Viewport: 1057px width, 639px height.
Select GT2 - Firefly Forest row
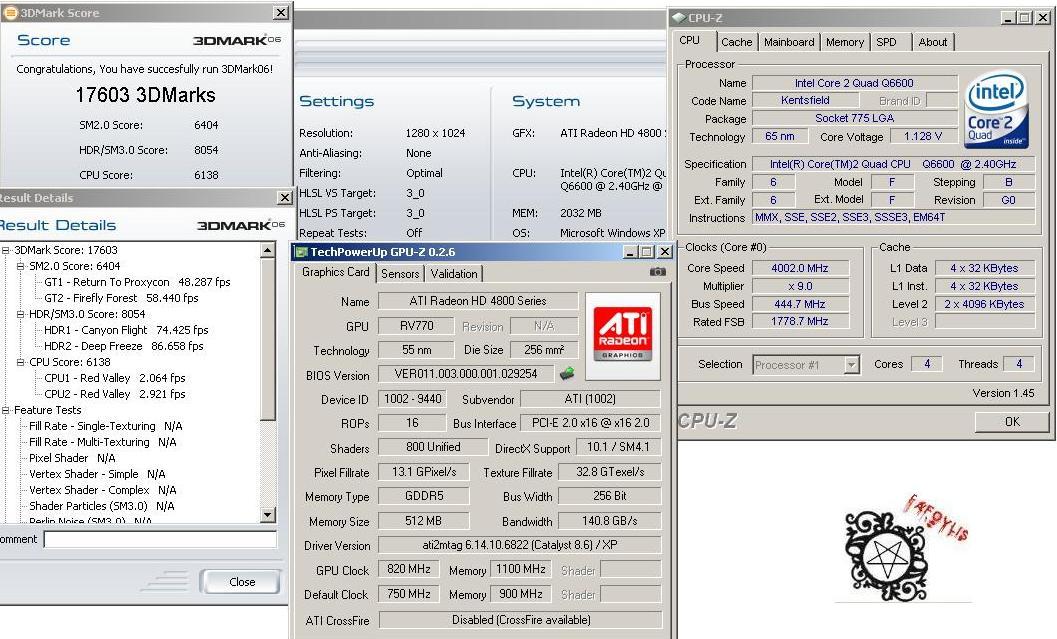pyautogui.click(x=121, y=298)
